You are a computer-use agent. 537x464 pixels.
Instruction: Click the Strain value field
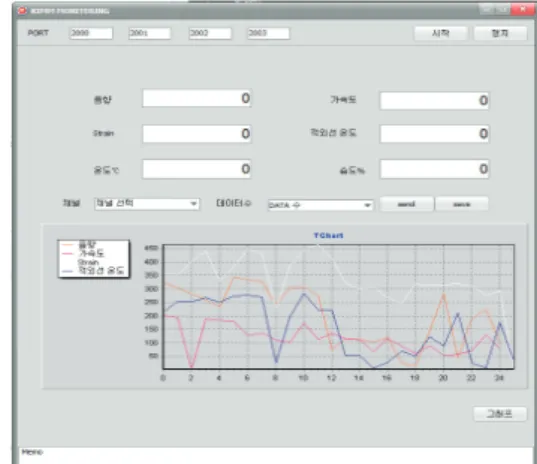197,134
